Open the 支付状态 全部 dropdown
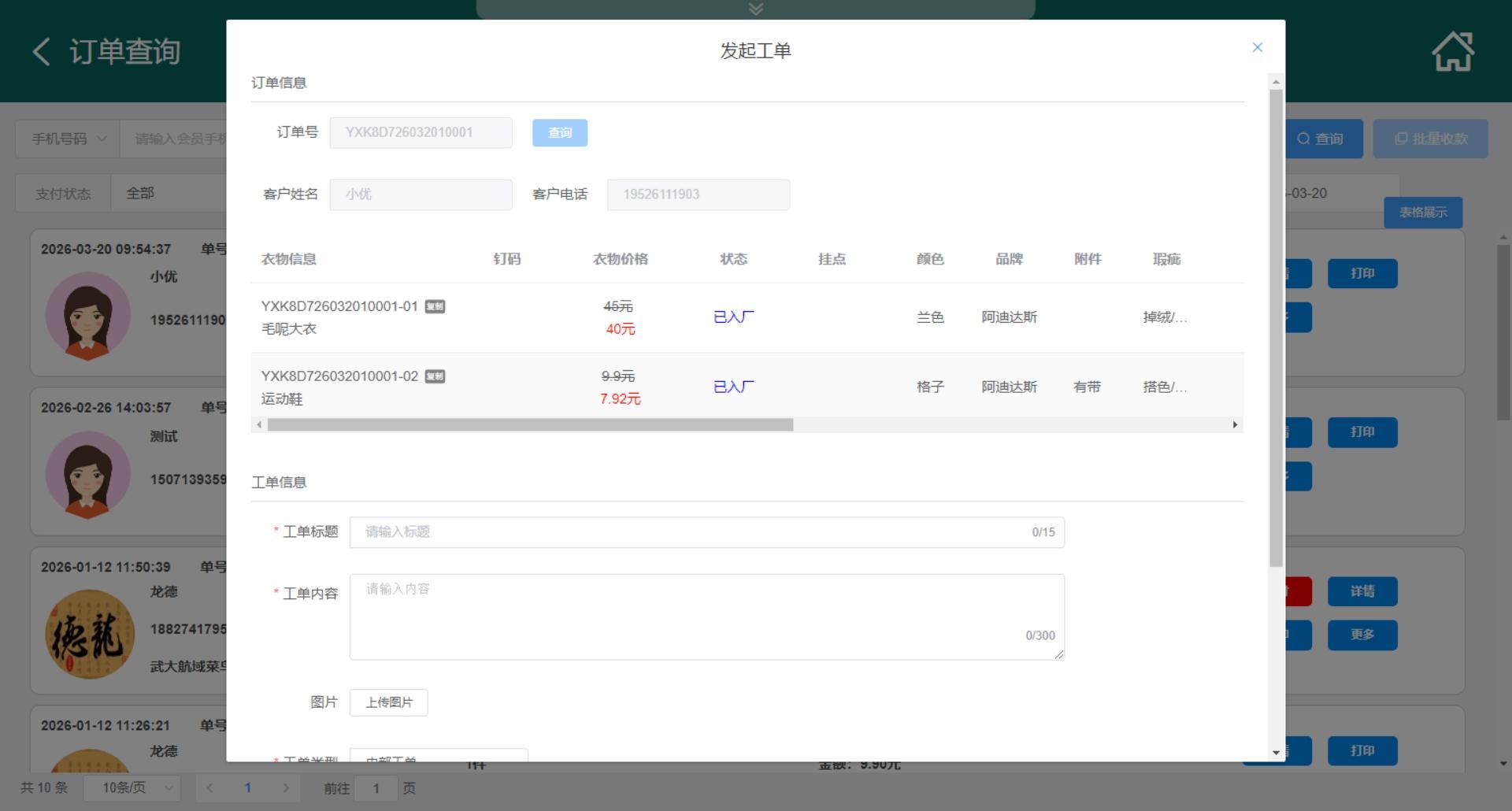This screenshot has width=1512, height=811. click(x=165, y=193)
